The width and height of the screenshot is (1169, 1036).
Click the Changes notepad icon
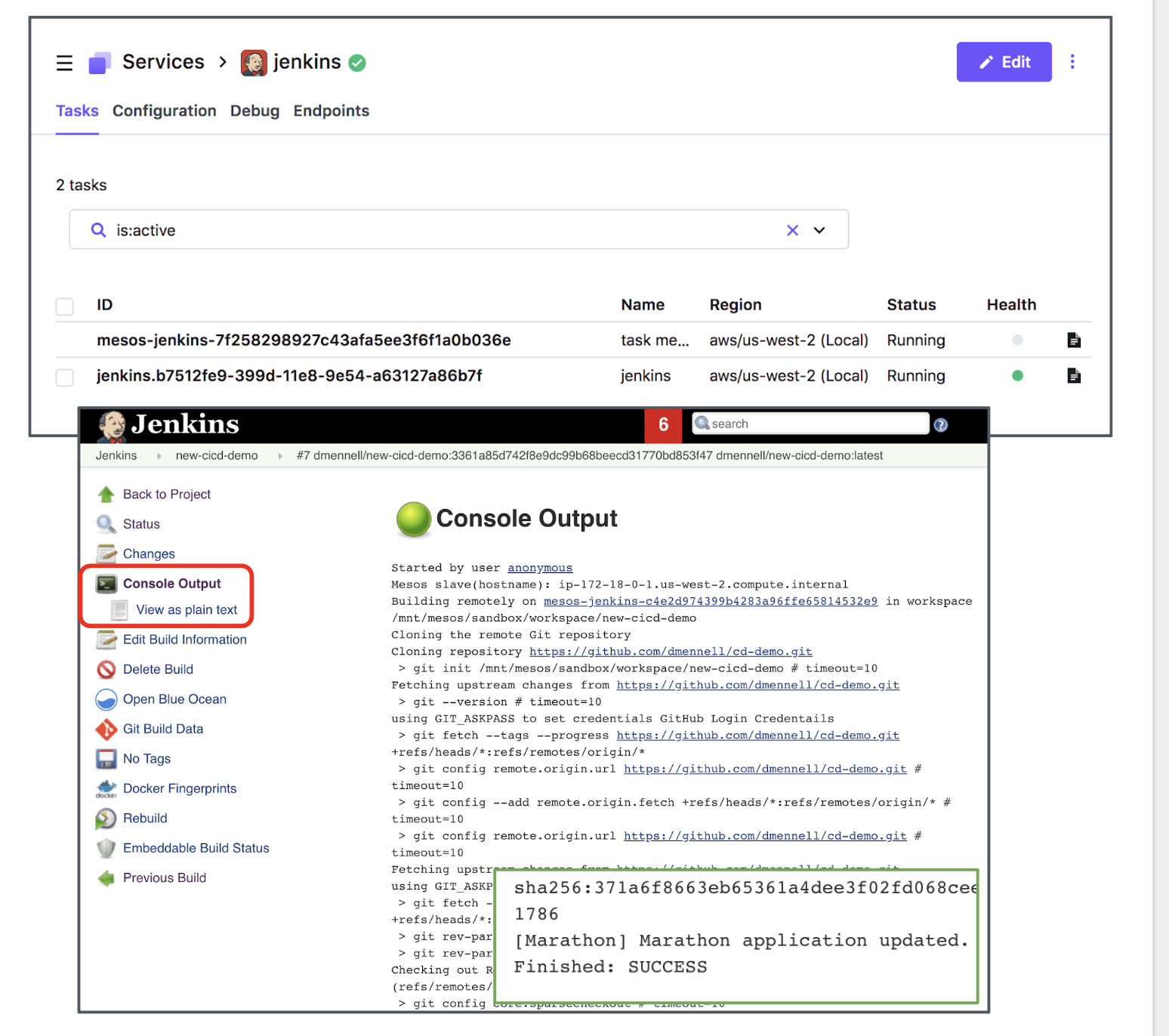click(x=106, y=554)
